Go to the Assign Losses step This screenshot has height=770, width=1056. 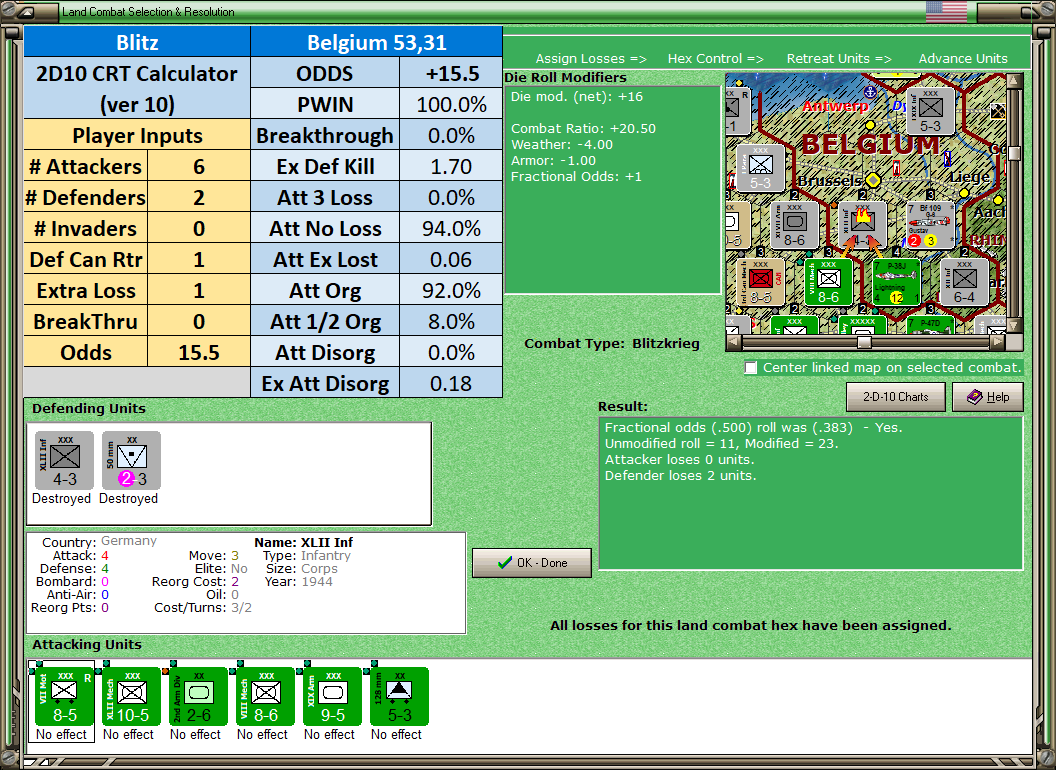591,59
